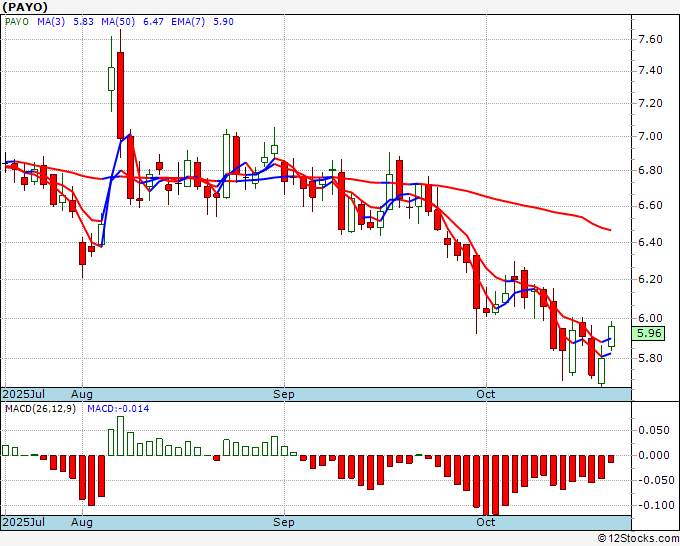The image size is (680, 546).
Task: Click the (PAYO) chart title
Action: [25, 7]
